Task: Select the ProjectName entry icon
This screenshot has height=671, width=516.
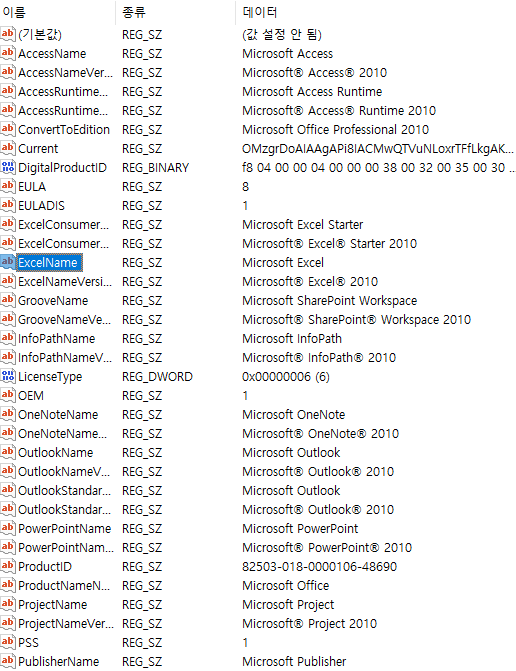Action: tap(8, 604)
